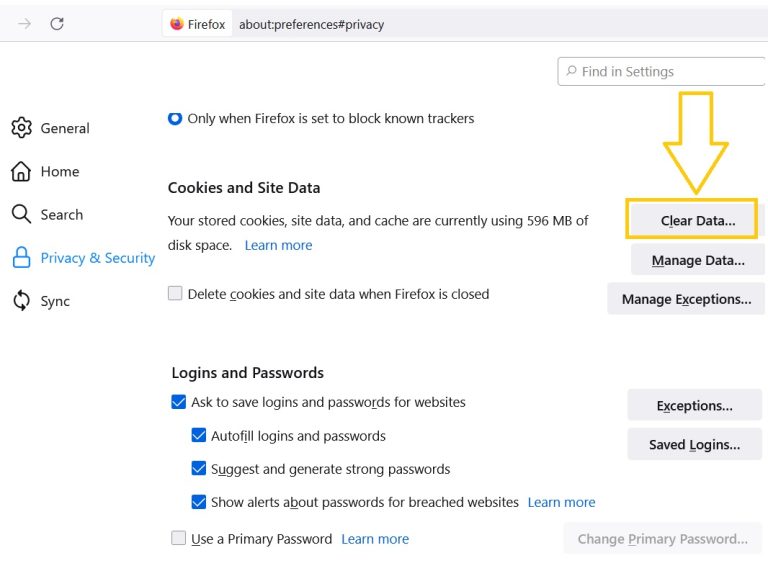Click the Privacy & Security lock icon

coord(21,257)
